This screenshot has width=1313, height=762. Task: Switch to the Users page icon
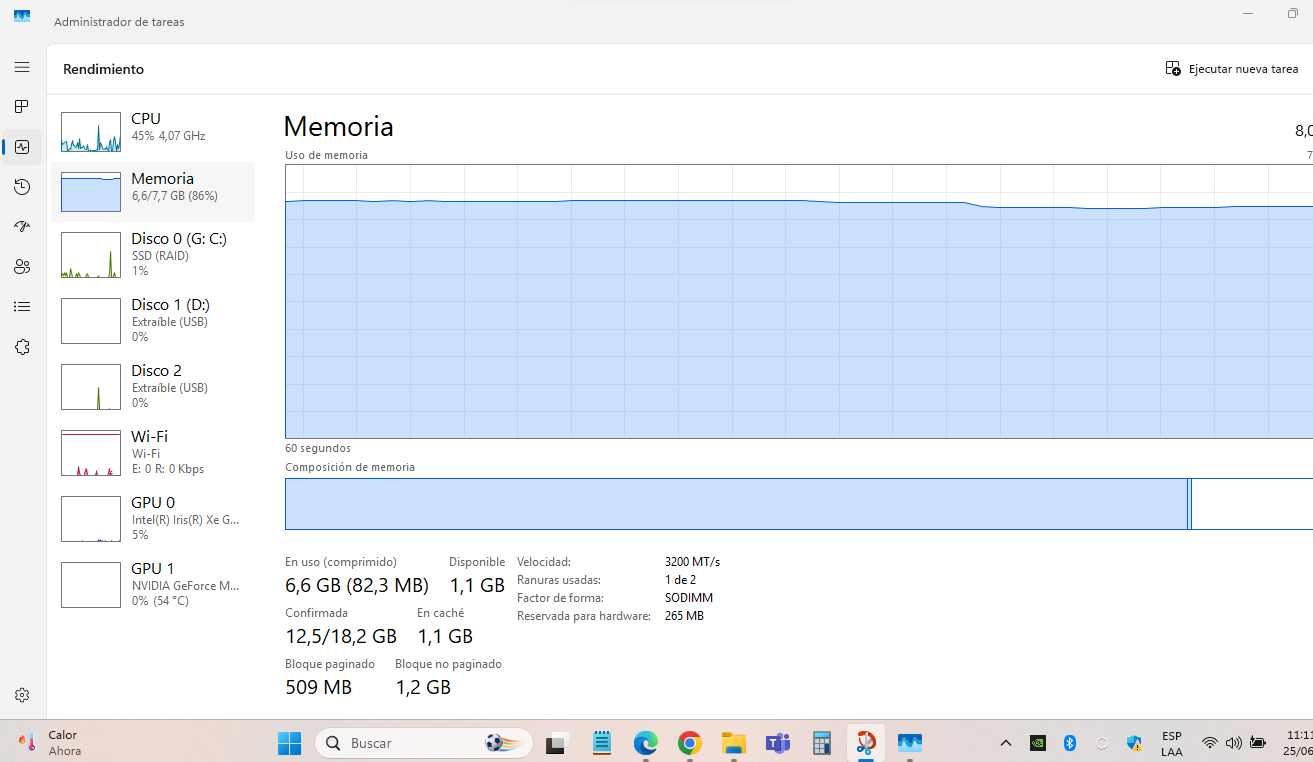tap(22, 267)
